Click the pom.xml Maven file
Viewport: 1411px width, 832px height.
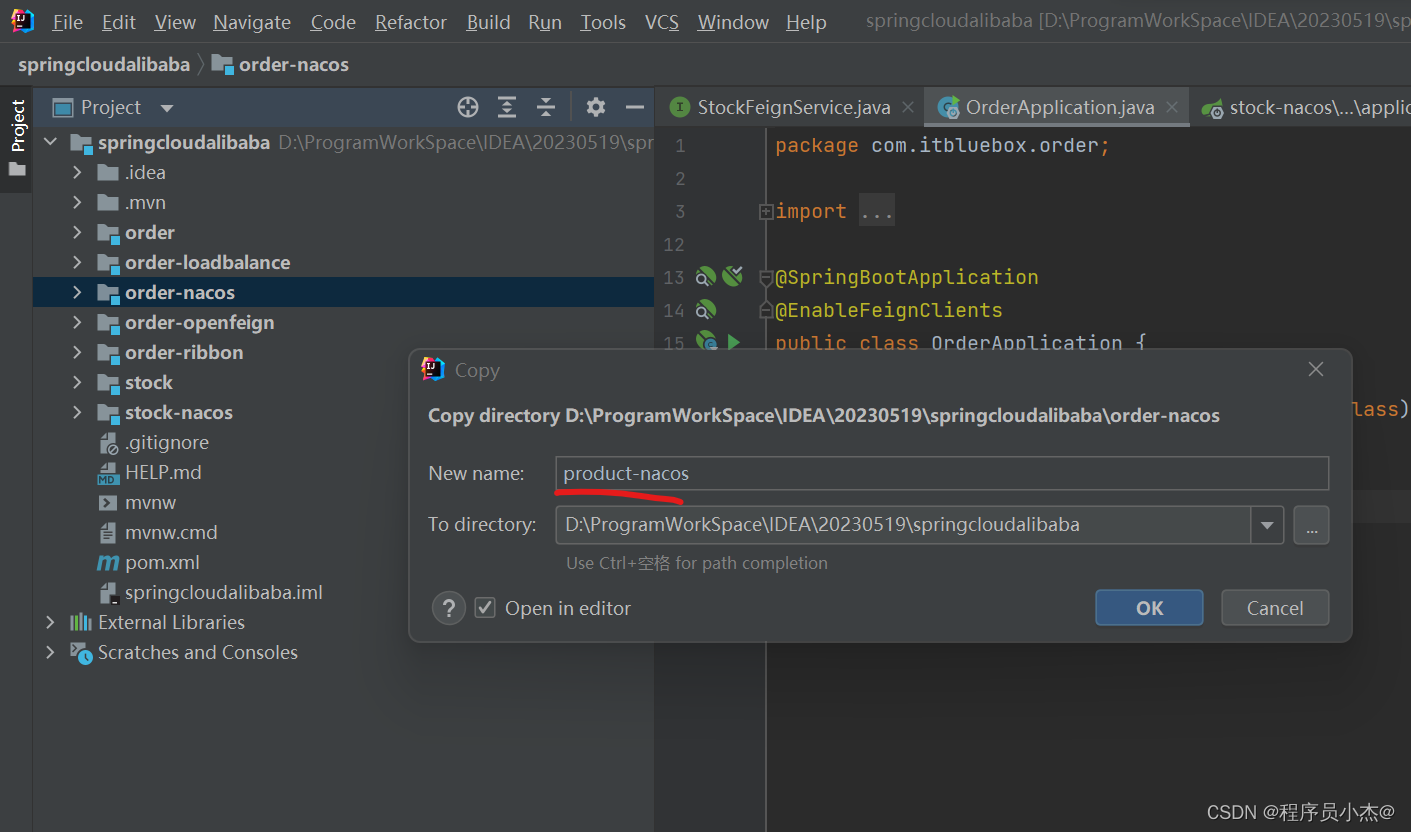click(x=161, y=562)
